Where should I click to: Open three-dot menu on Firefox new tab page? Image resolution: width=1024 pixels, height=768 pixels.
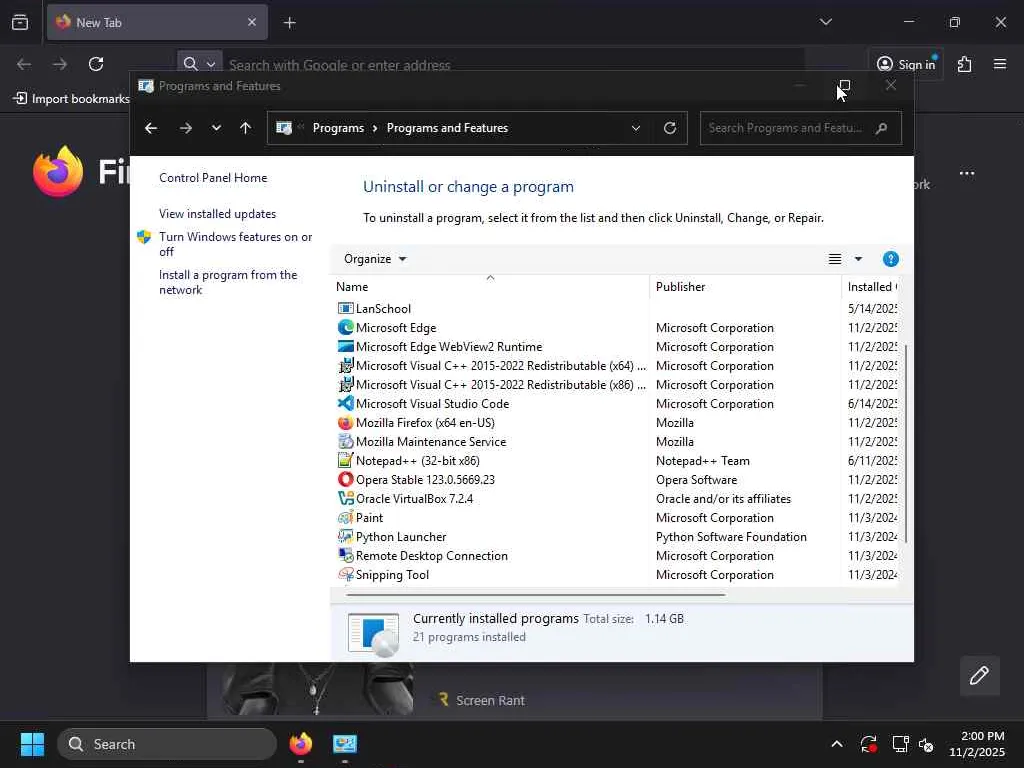click(x=967, y=173)
